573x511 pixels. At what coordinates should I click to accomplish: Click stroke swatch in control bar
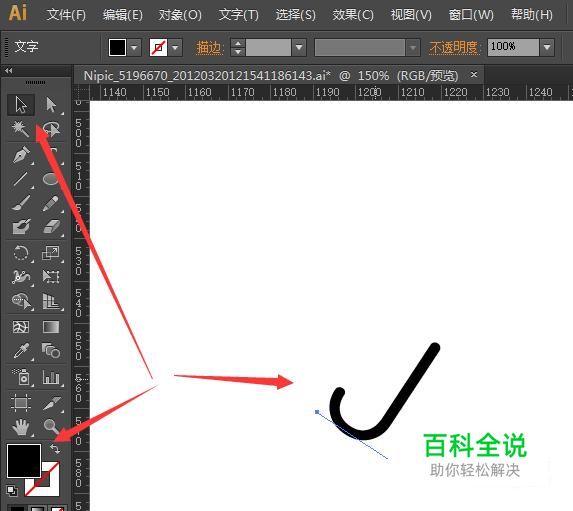point(158,48)
